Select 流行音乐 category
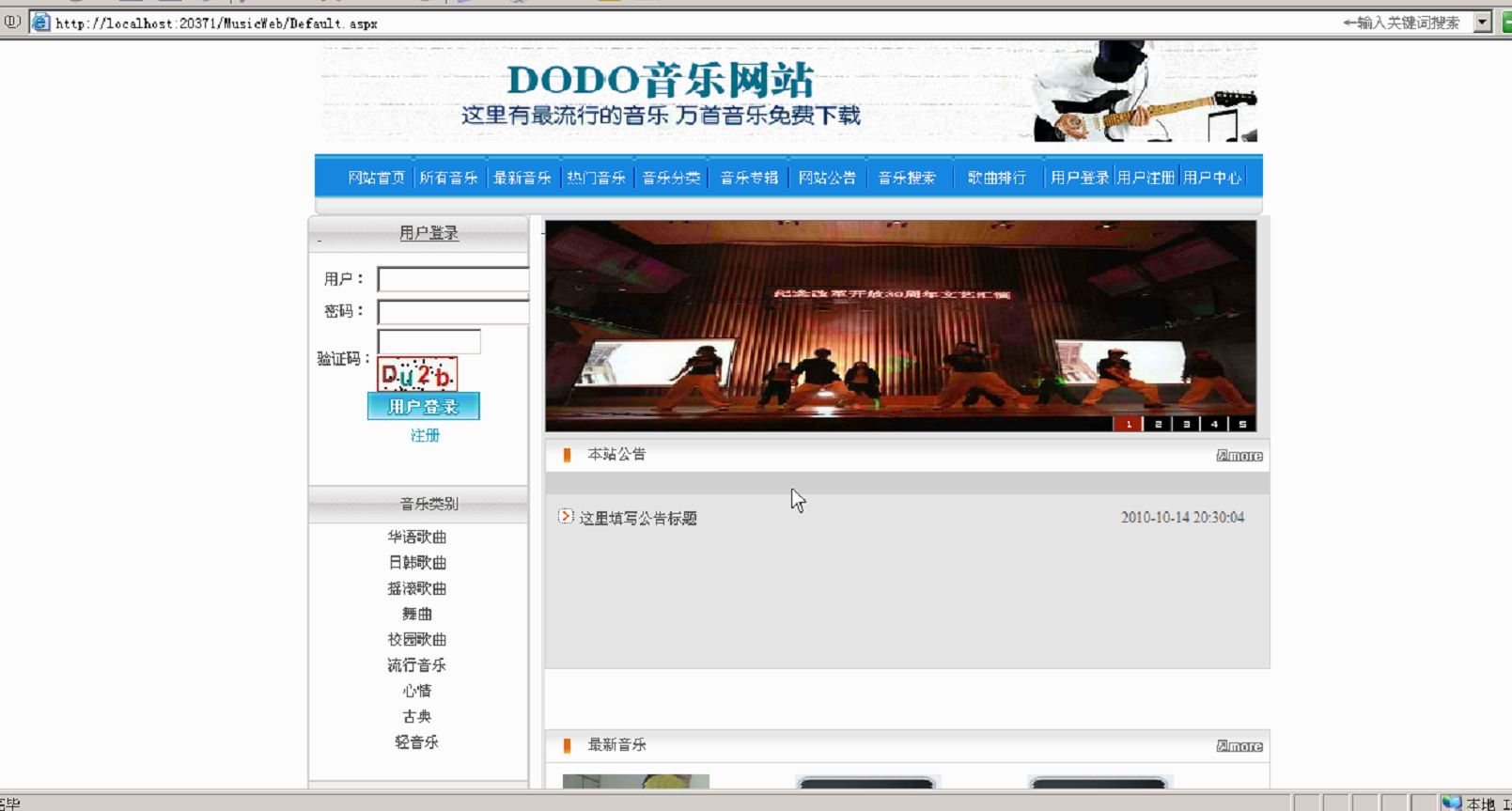The image size is (1512, 811). tap(417, 665)
